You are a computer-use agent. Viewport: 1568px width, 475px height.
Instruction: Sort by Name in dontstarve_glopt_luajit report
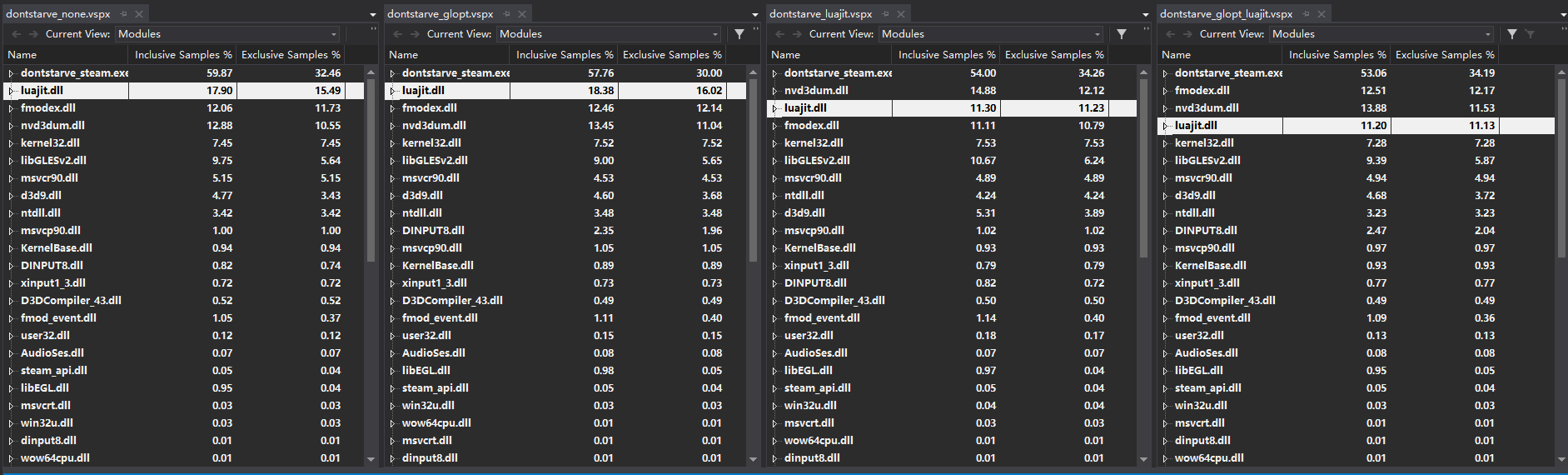pos(1219,55)
